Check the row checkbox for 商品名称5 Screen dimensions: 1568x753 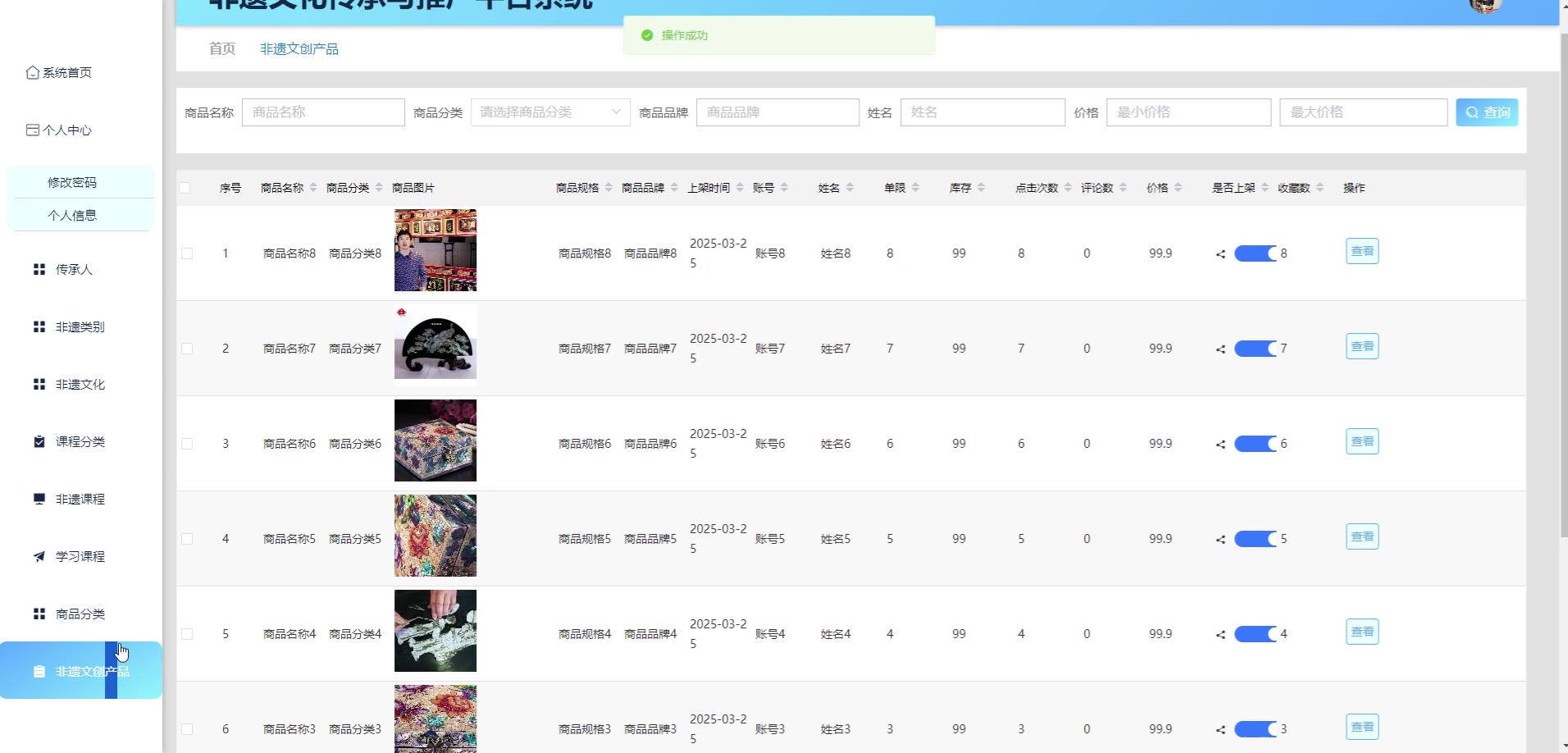click(x=187, y=539)
